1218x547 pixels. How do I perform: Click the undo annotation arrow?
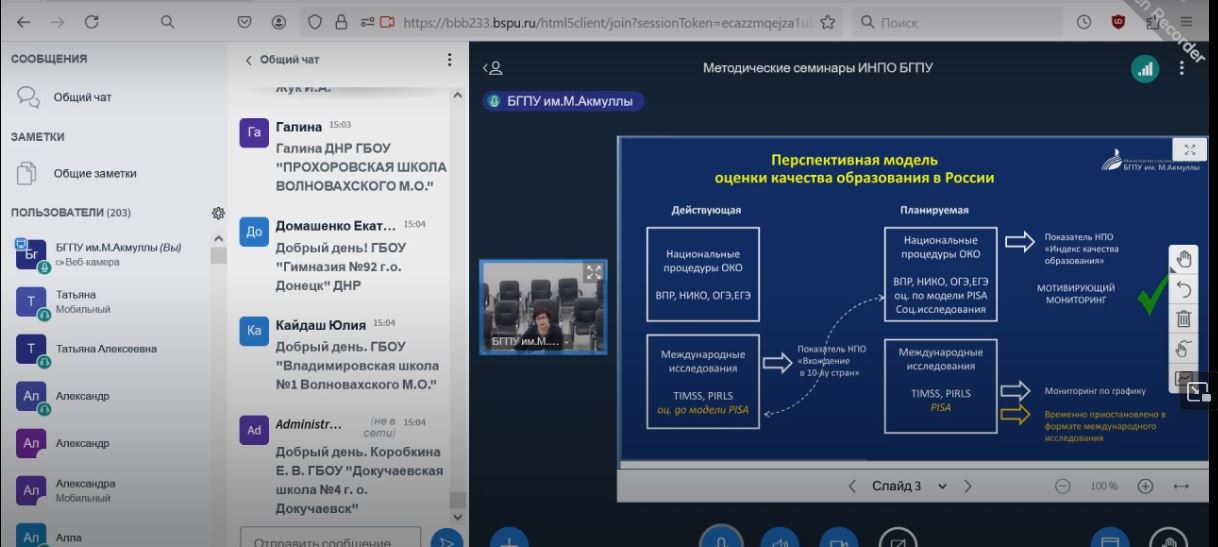tap(1183, 289)
